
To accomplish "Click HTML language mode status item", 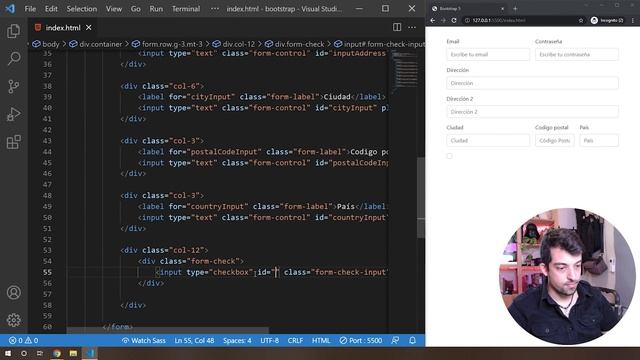I will (x=321, y=340).
